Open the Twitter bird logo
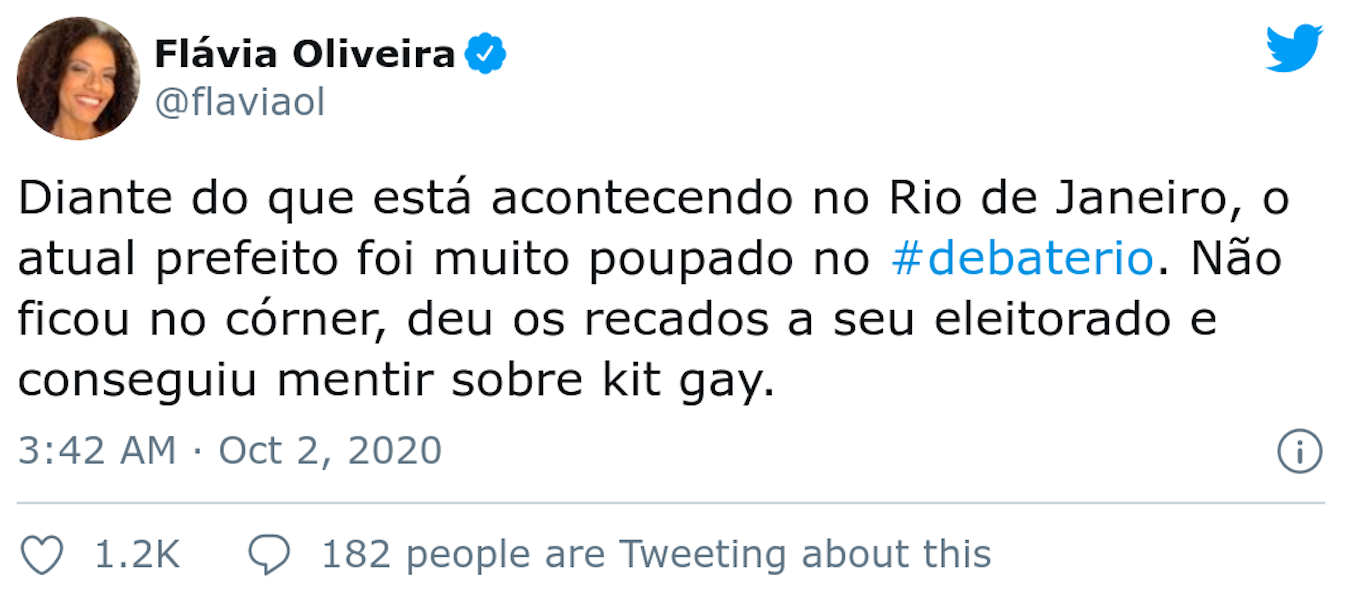 [1294, 48]
